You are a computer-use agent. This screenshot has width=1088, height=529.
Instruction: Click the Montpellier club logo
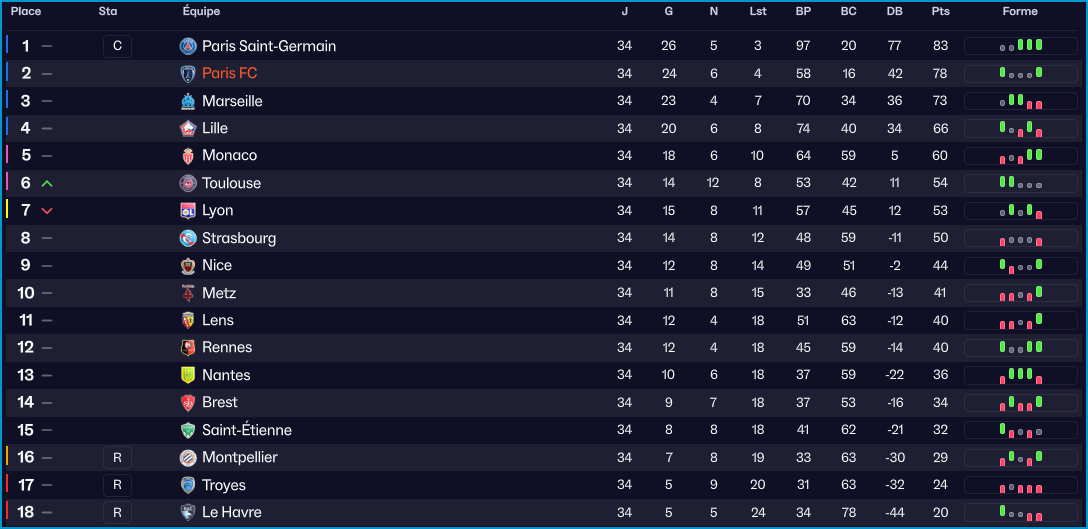click(188, 457)
